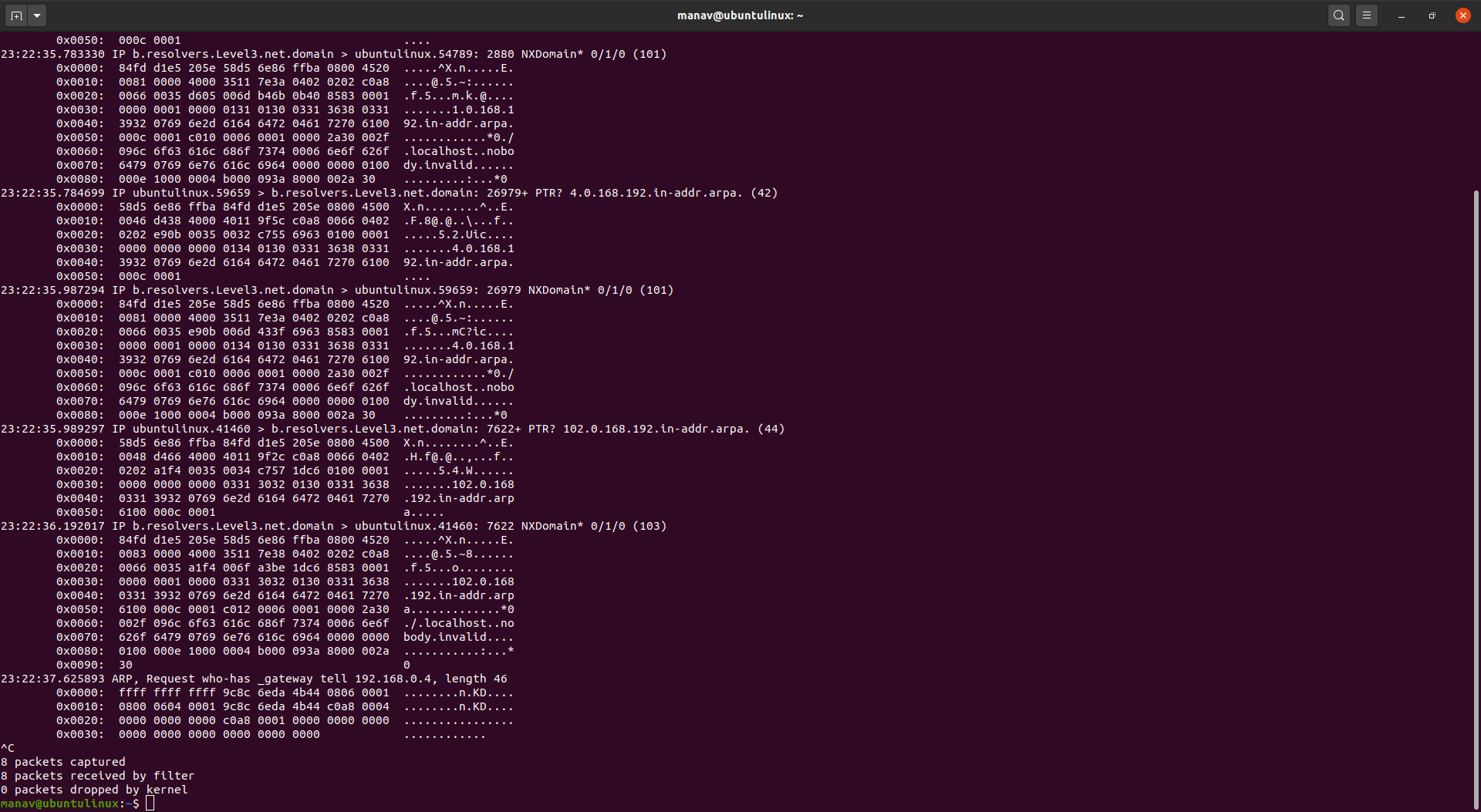Click '.......102.0.168' in the 23:22:36.192017 packet
Image resolution: width=1481 pixels, height=812 pixels.
458,581
